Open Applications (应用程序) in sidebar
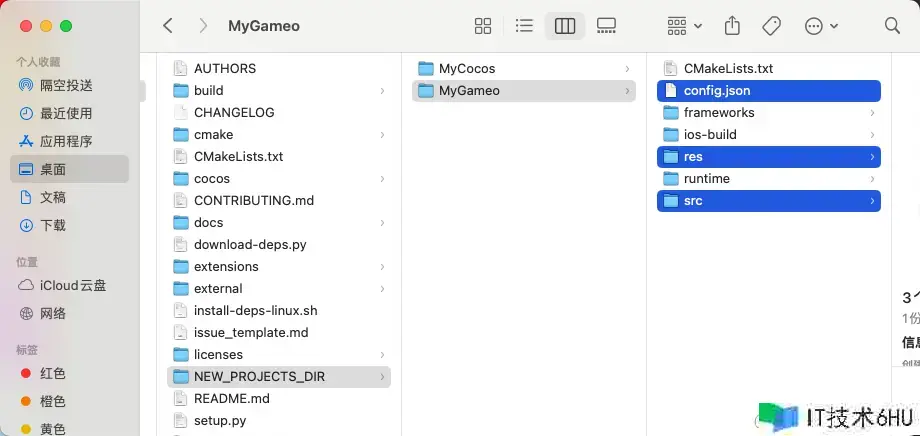Viewport: 920px width, 436px height. [69, 141]
